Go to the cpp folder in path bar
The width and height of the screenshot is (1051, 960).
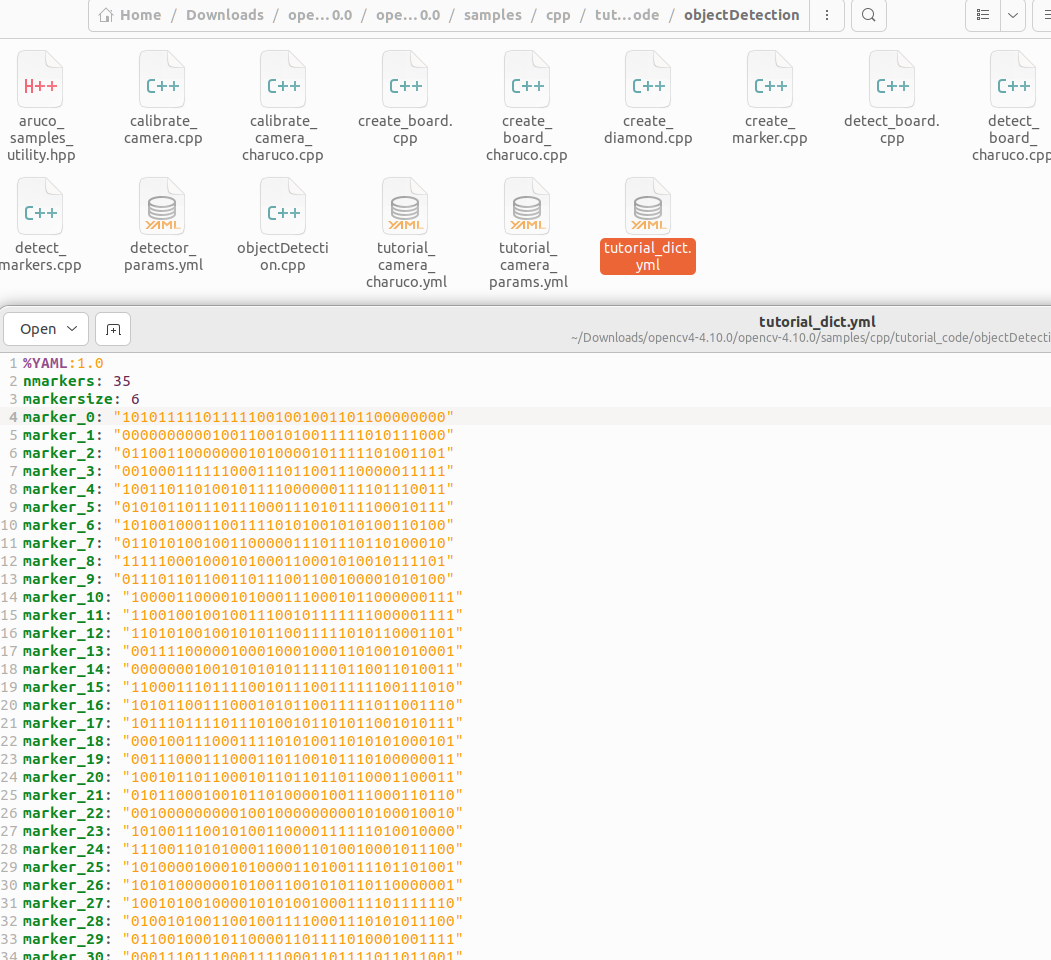coord(558,15)
